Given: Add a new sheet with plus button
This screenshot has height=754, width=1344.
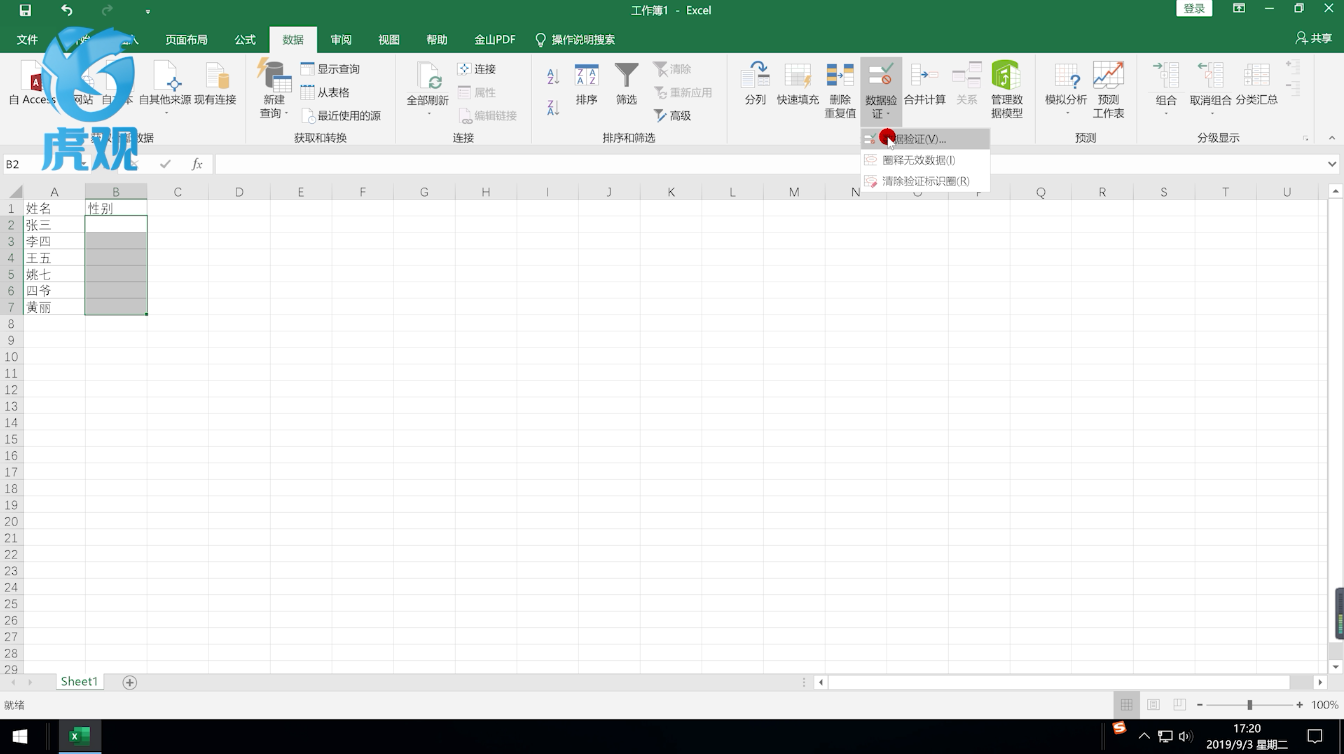Looking at the screenshot, I should coord(129,682).
